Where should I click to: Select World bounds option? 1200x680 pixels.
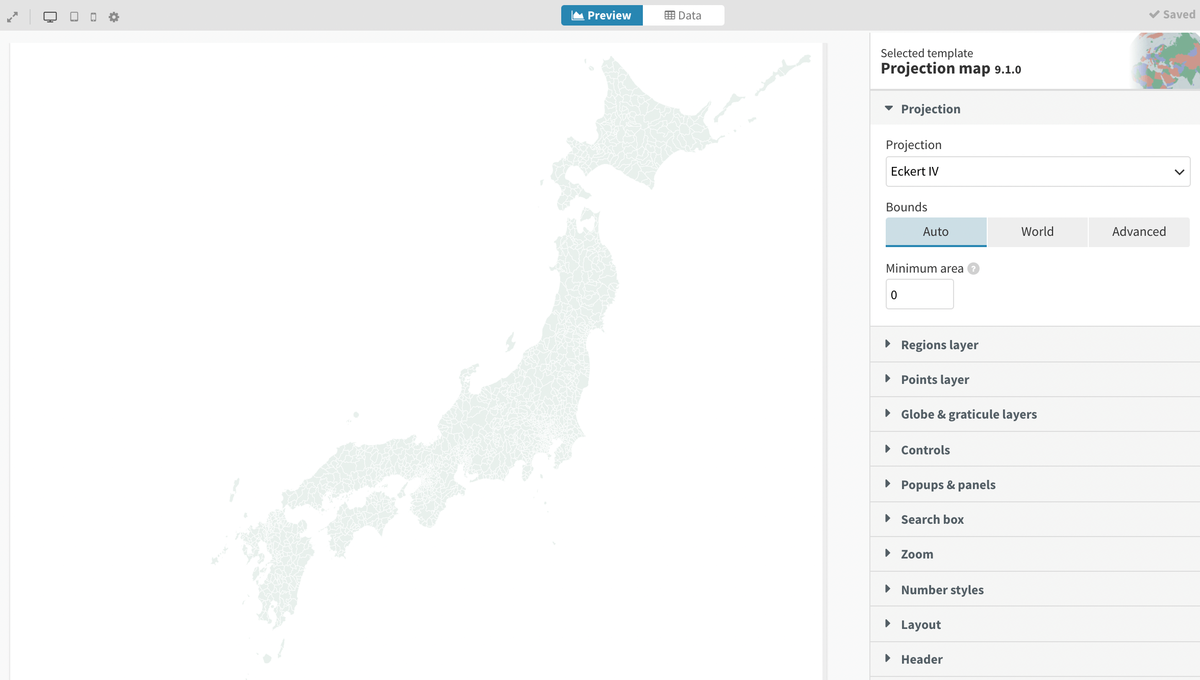1037,231
